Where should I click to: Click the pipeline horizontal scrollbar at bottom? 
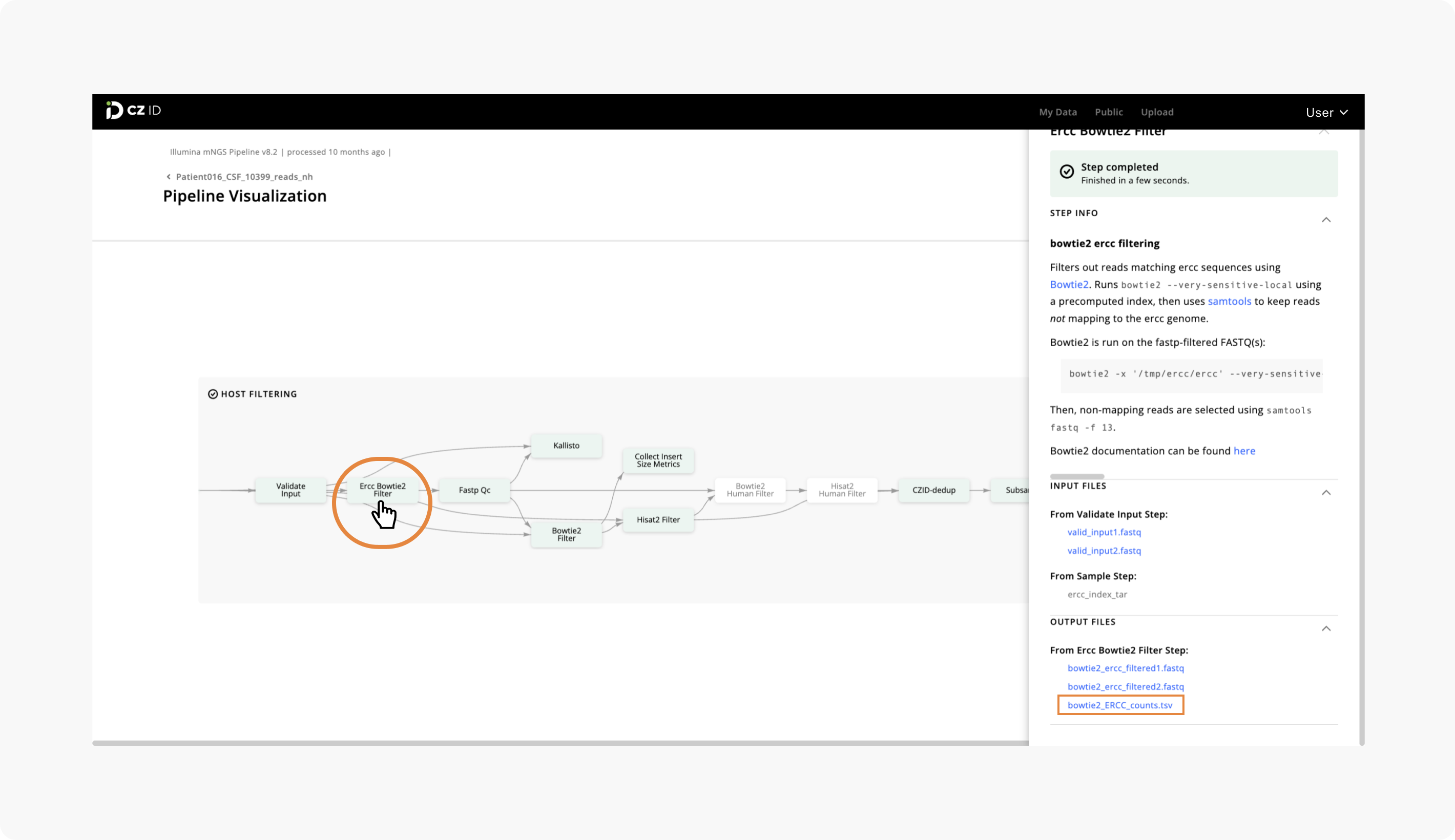[x=560, y=743]
